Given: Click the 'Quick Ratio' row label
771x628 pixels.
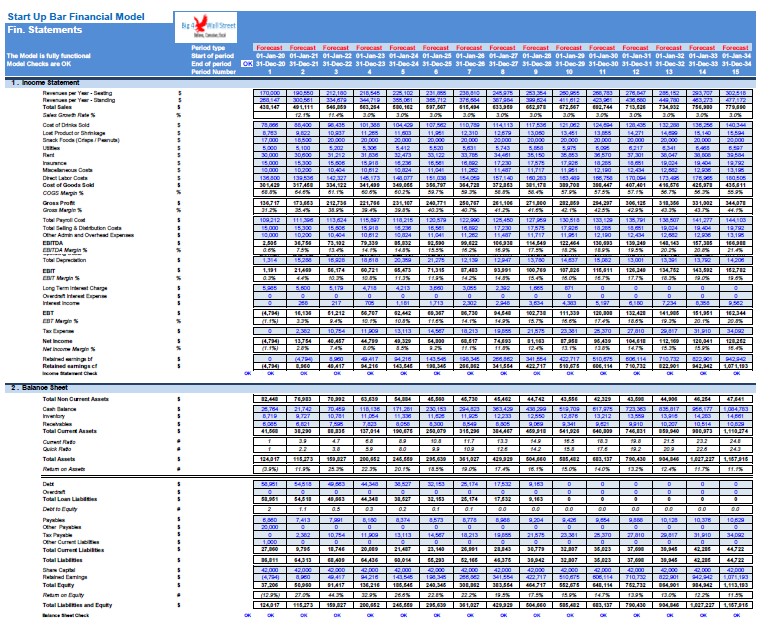Looking at the screenshot, I should [57, 449].
